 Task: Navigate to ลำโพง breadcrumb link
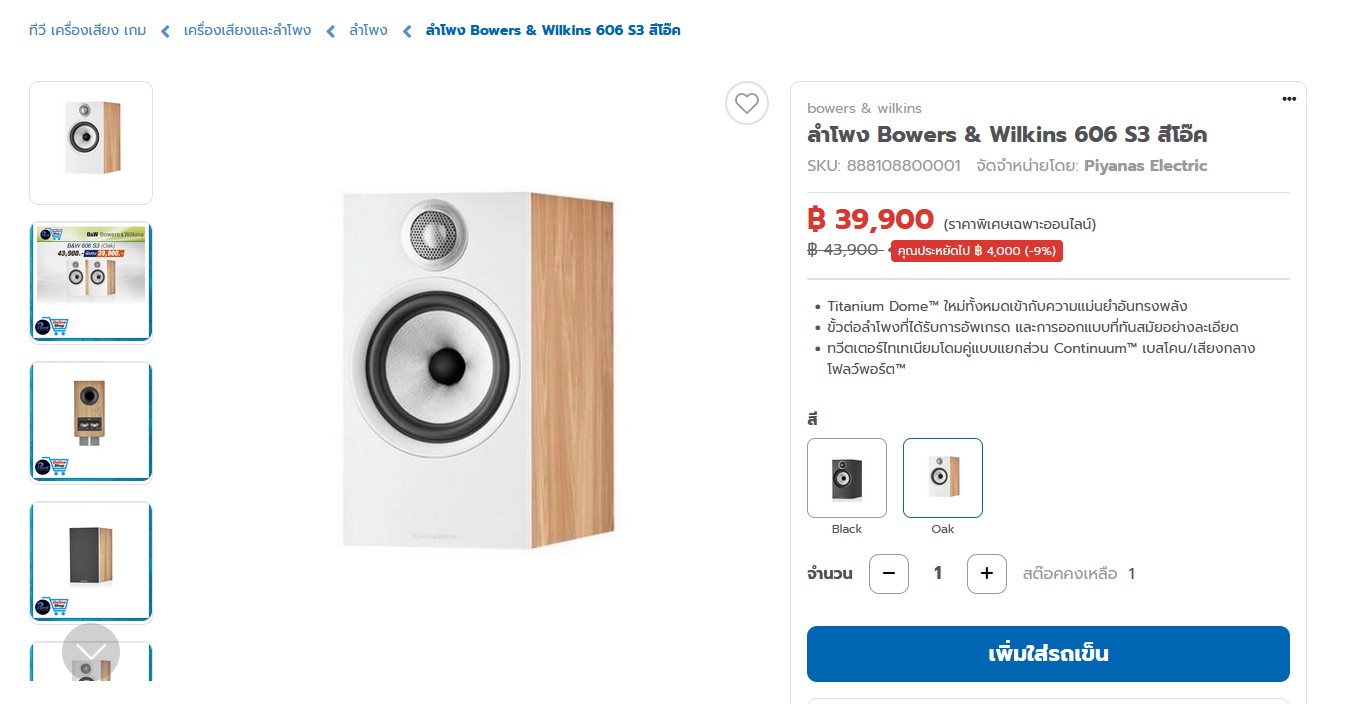tap(368, 30)
